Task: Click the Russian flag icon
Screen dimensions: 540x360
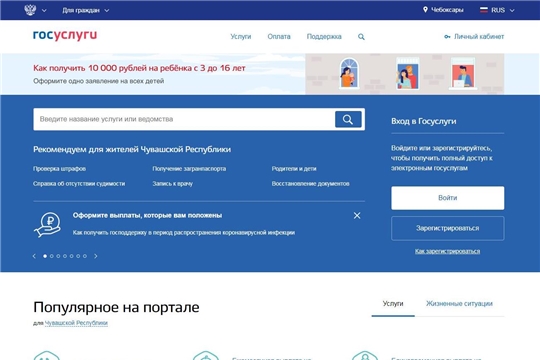Action: click(484, 10)
